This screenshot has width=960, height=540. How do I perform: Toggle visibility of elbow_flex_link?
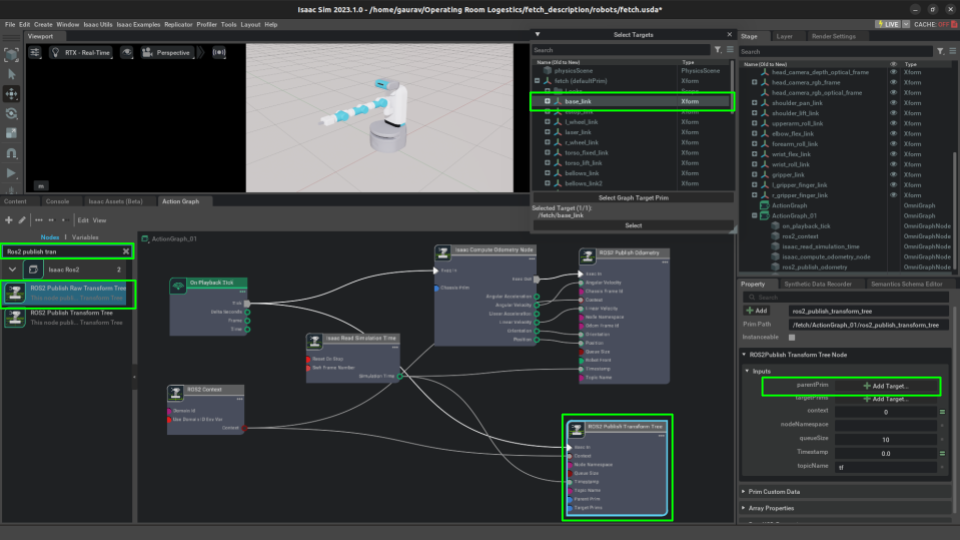coord(893,133)
